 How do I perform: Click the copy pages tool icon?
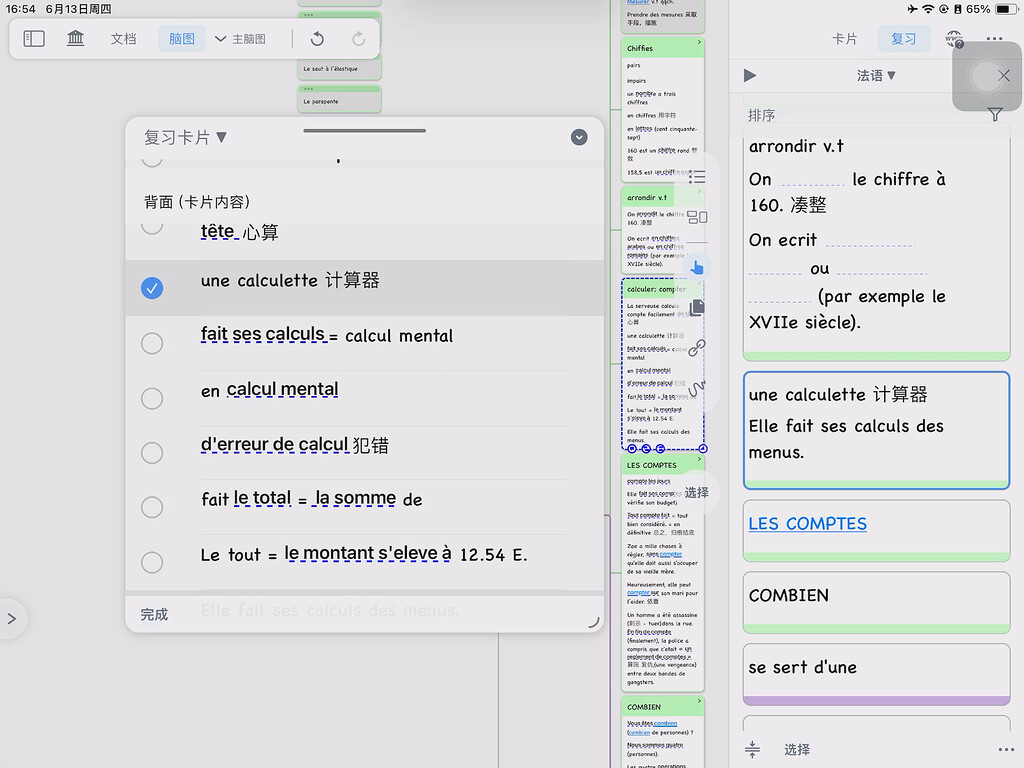click(x=697, y=307)
